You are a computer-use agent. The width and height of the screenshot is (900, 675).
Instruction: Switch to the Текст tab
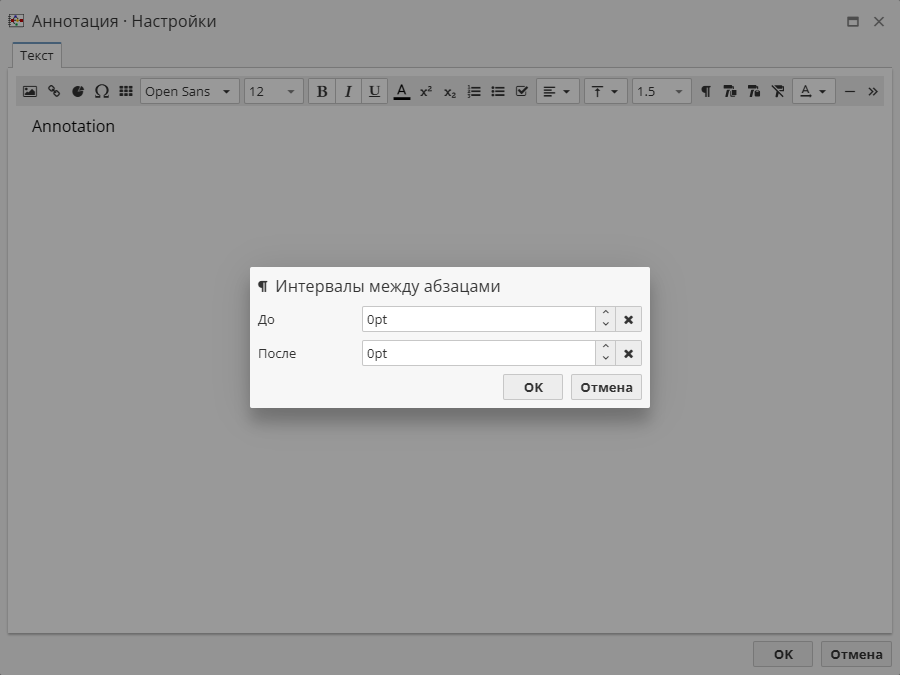click(x=36, y=56)
